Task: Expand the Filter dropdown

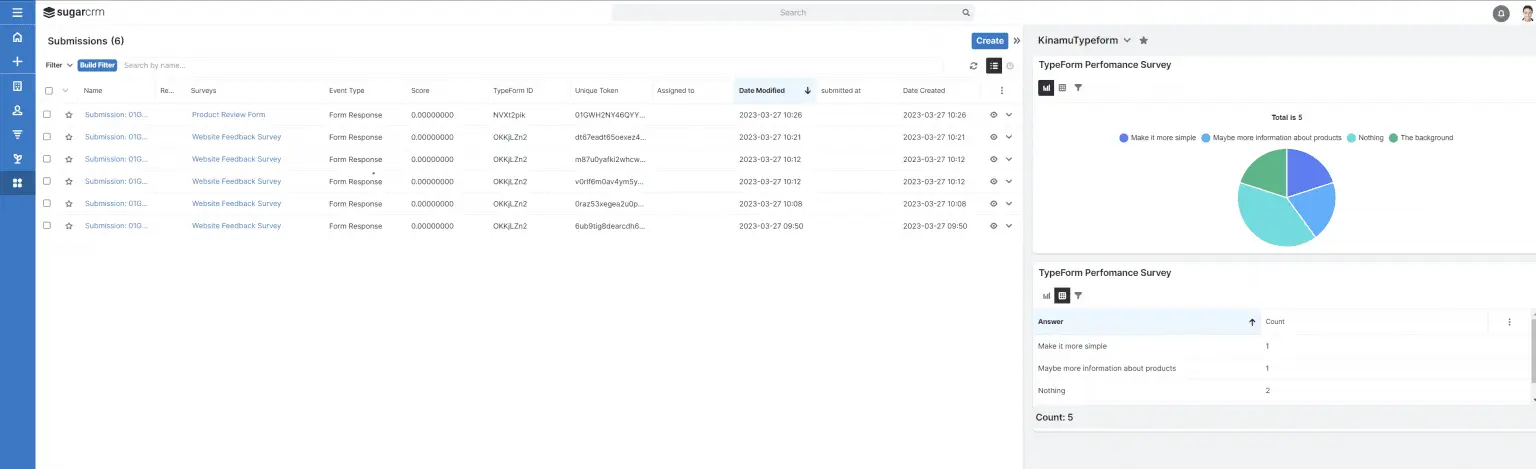Action: (59, 65)
